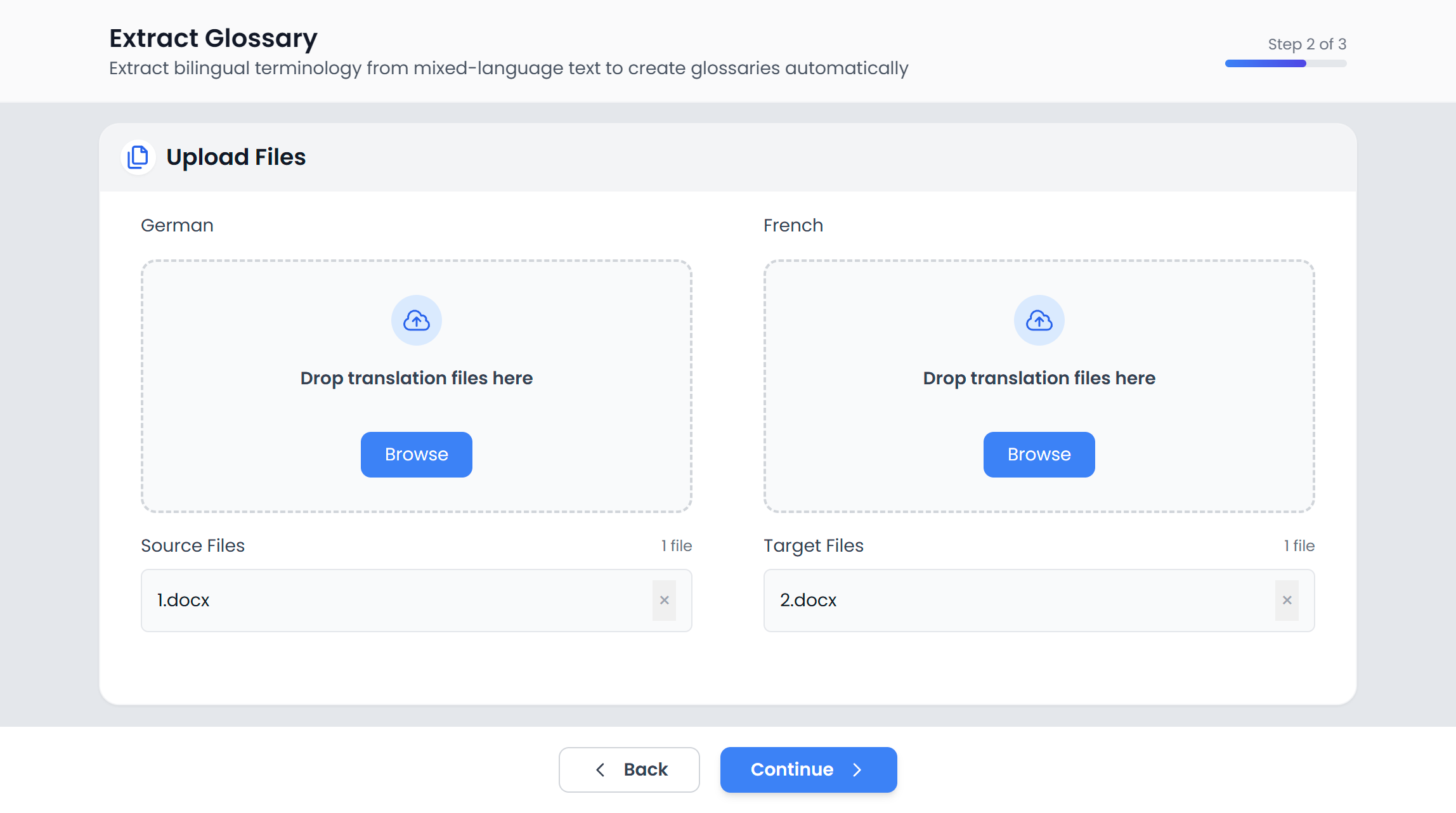Click the Extract Glossary heading
Screen dimensions: 1456x813
pyautogui.click(x=213, y=37)
